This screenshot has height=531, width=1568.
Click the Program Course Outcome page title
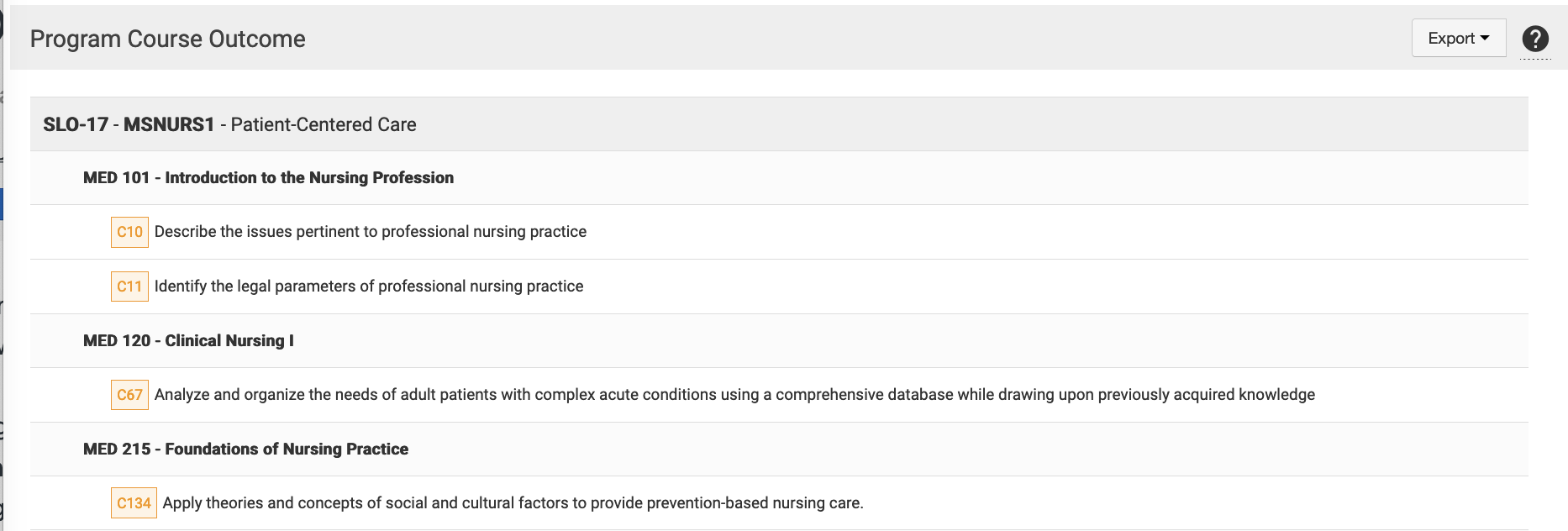[x=168, y=39]
